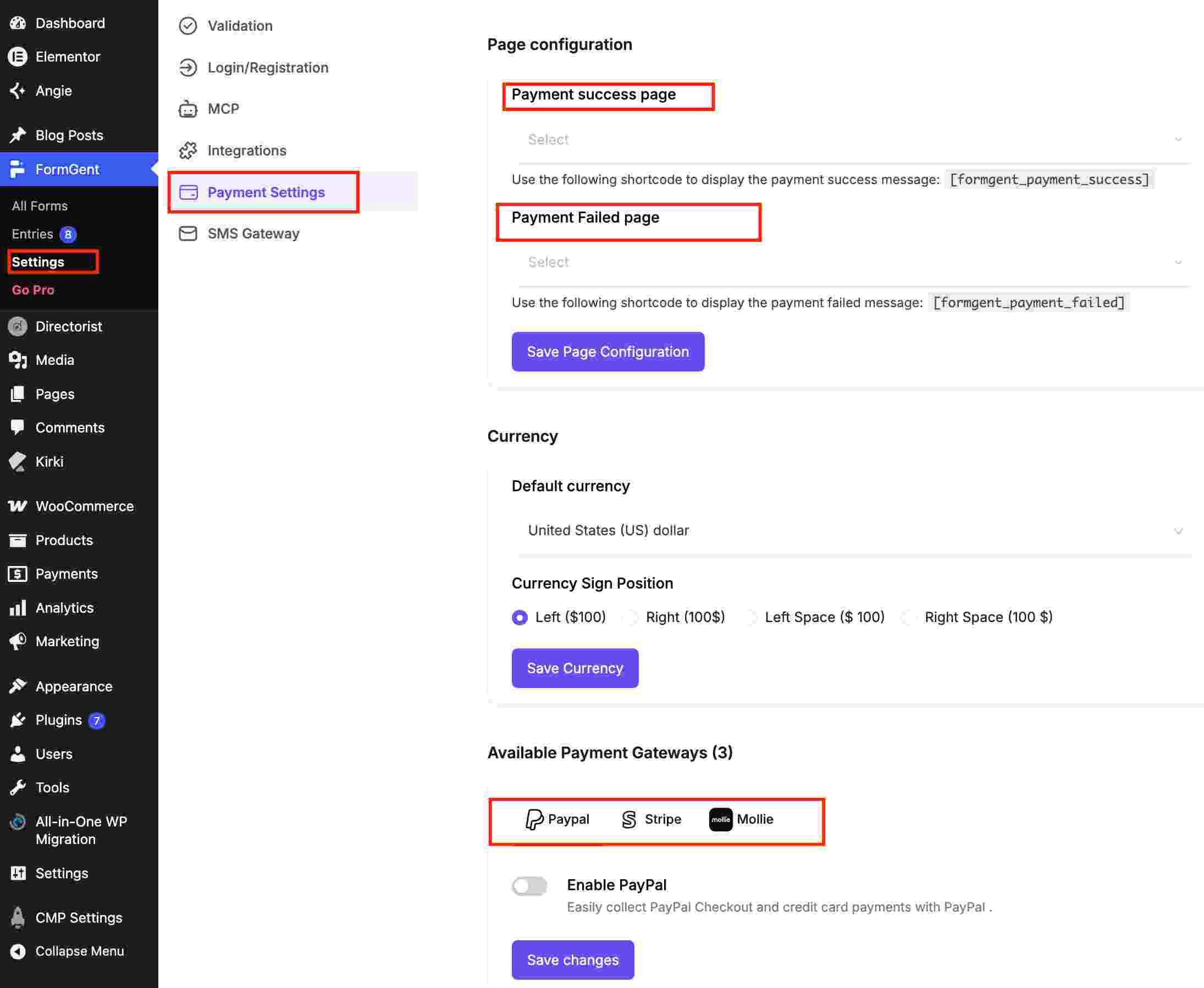Click the SMS Gateway envelope icon
1204x988 pixels.
(188, 234)
